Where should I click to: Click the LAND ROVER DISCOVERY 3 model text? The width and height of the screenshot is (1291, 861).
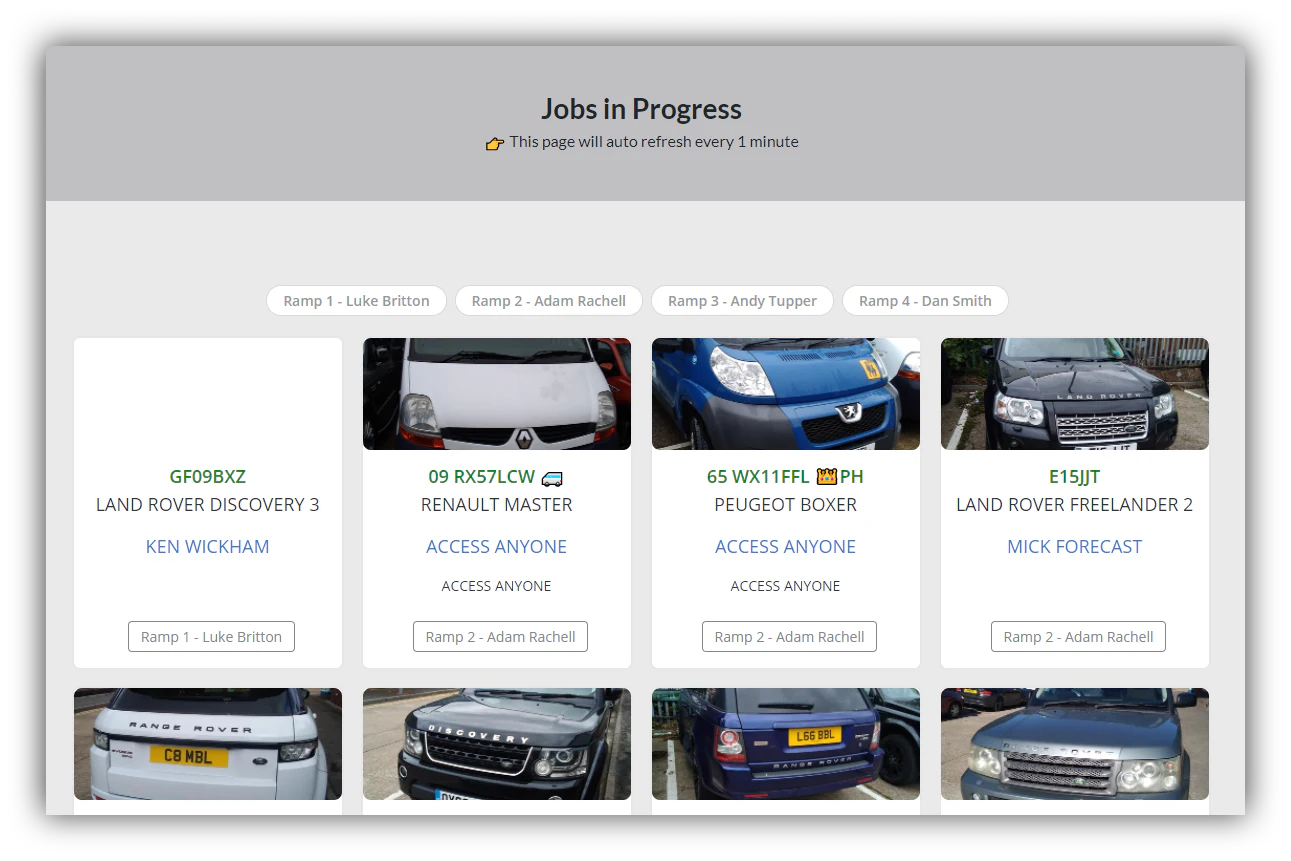(x=208, y=505)
